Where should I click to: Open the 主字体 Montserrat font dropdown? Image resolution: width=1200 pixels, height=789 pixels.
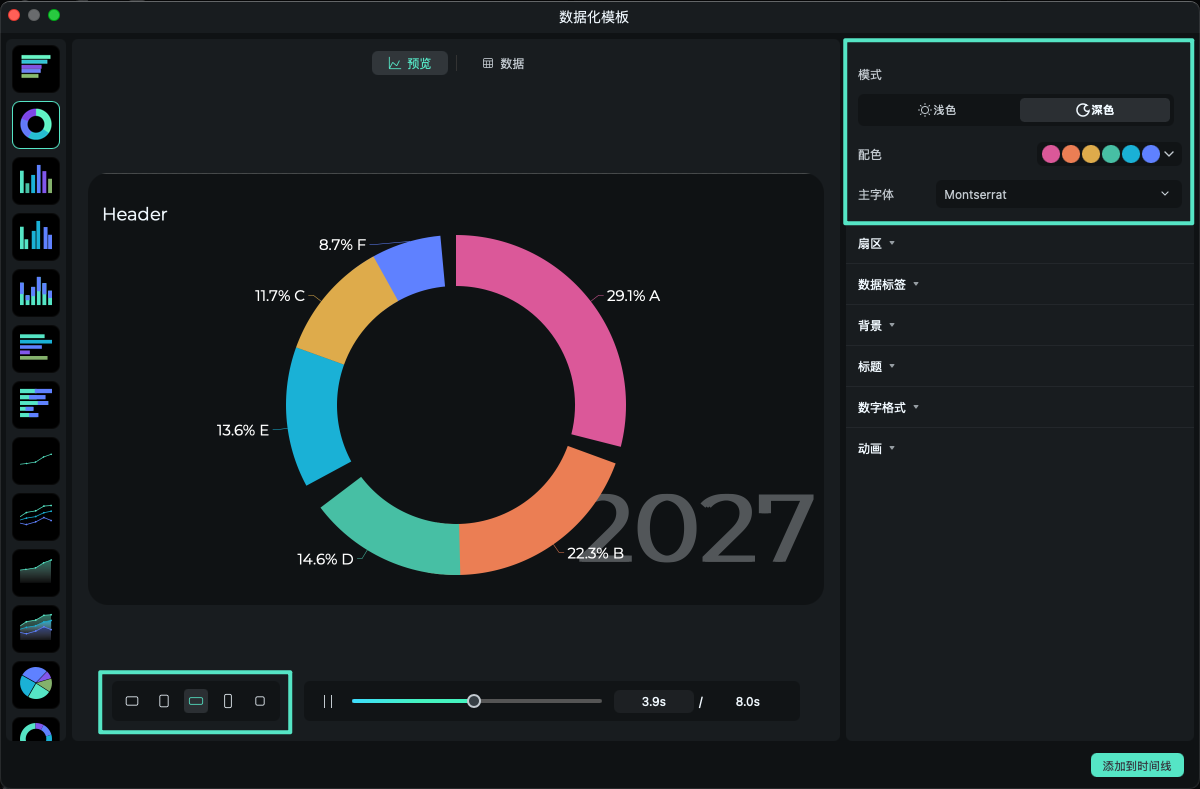click(1057, 194)
